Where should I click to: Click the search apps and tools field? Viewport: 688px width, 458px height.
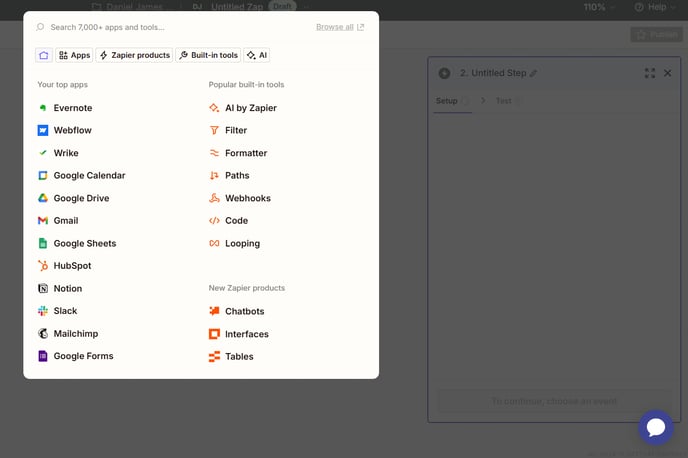click(x=176, y=27)
